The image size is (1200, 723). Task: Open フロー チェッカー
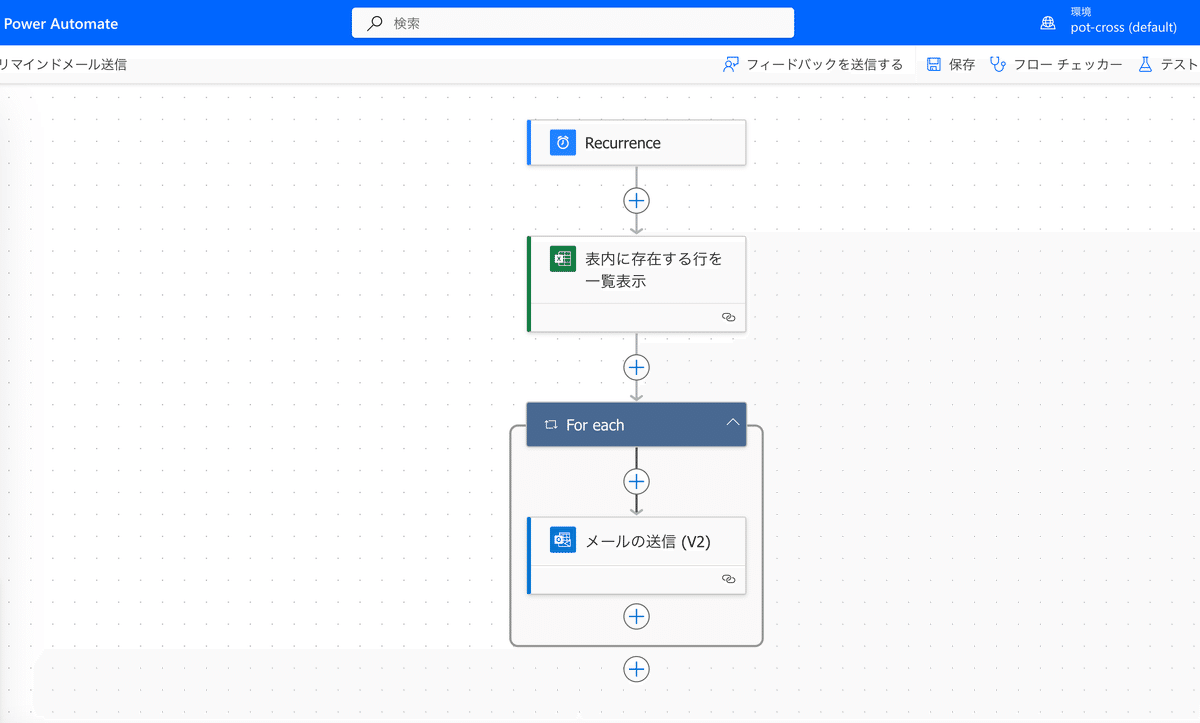click(x=1056, y=64)
